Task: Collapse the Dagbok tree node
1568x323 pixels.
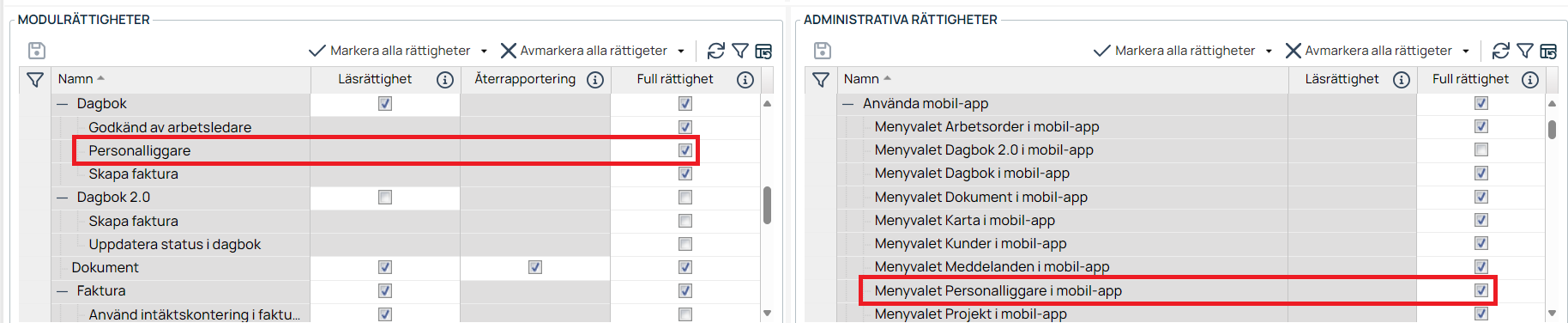Action: (62, 104)
